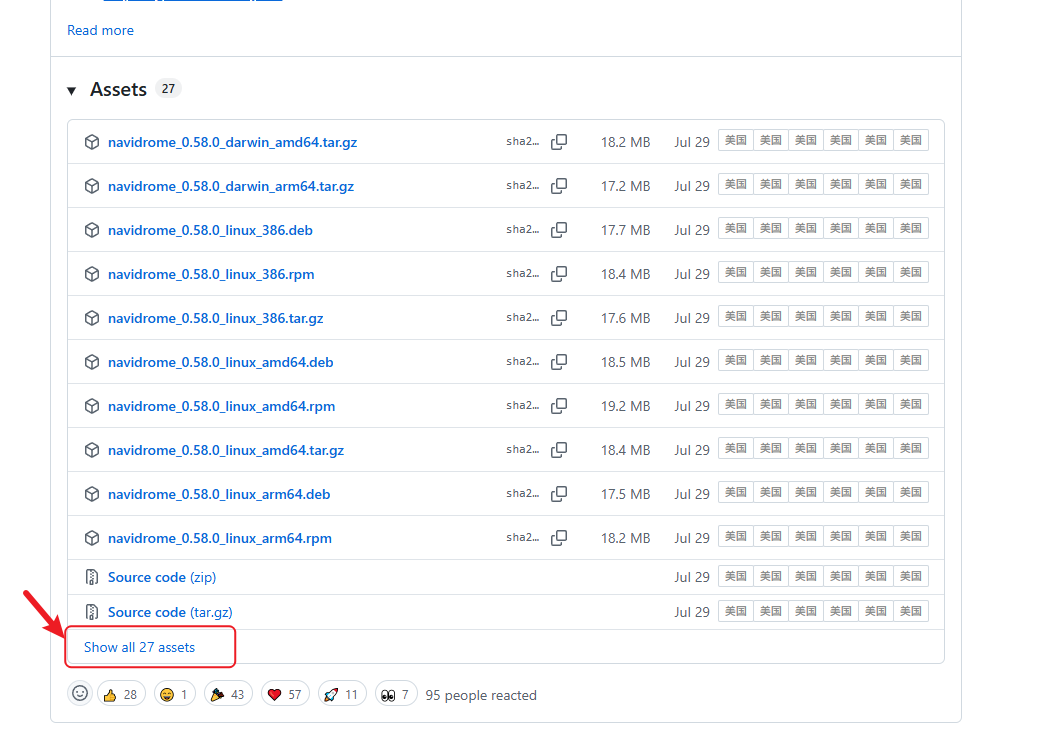Copy sha256 for darwin_amd64.tar.gz
The height and width of the screenshot is (744, 1064).
point(559,142)
